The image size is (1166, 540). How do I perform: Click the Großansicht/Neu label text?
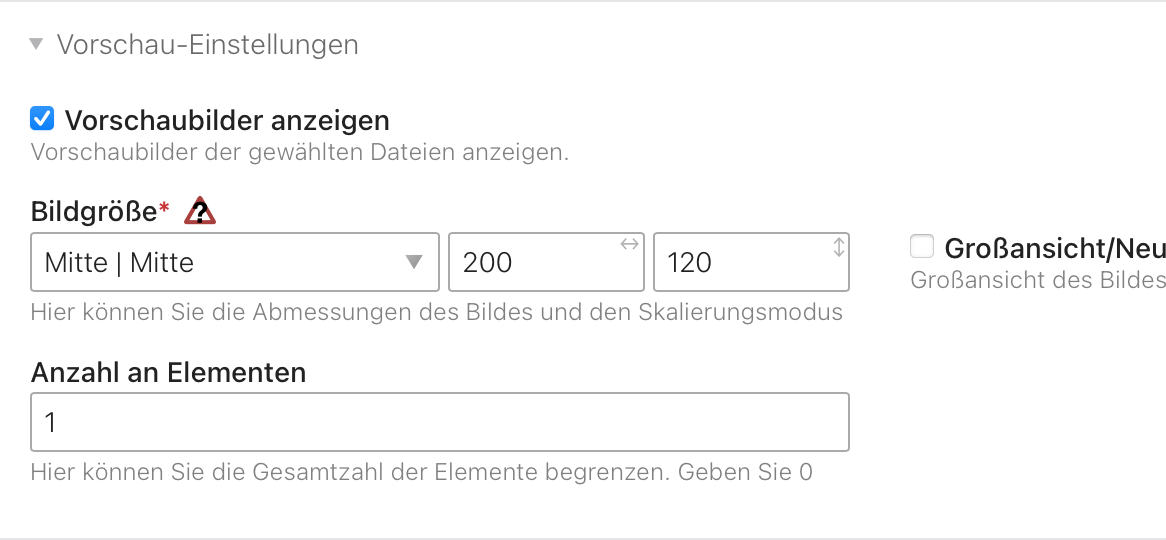1055,248
